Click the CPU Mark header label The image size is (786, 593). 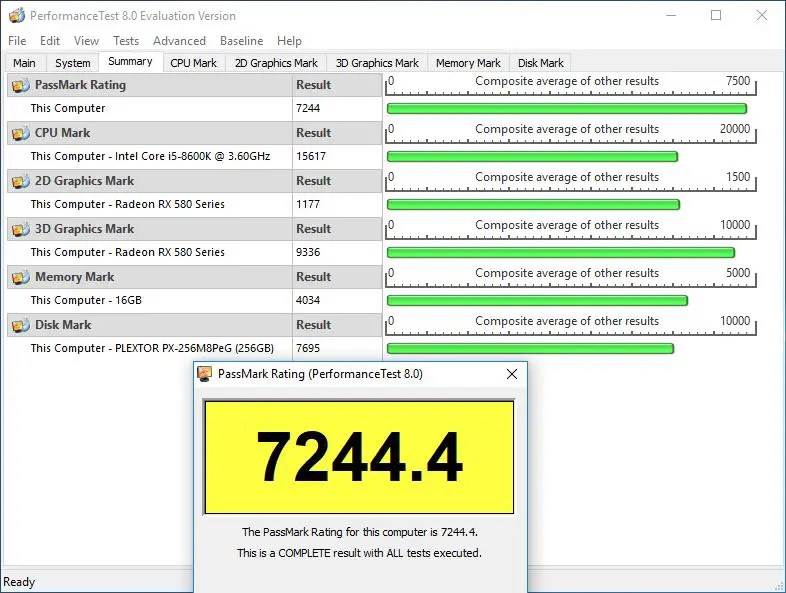pyautogui.click(x=63, y=133)
